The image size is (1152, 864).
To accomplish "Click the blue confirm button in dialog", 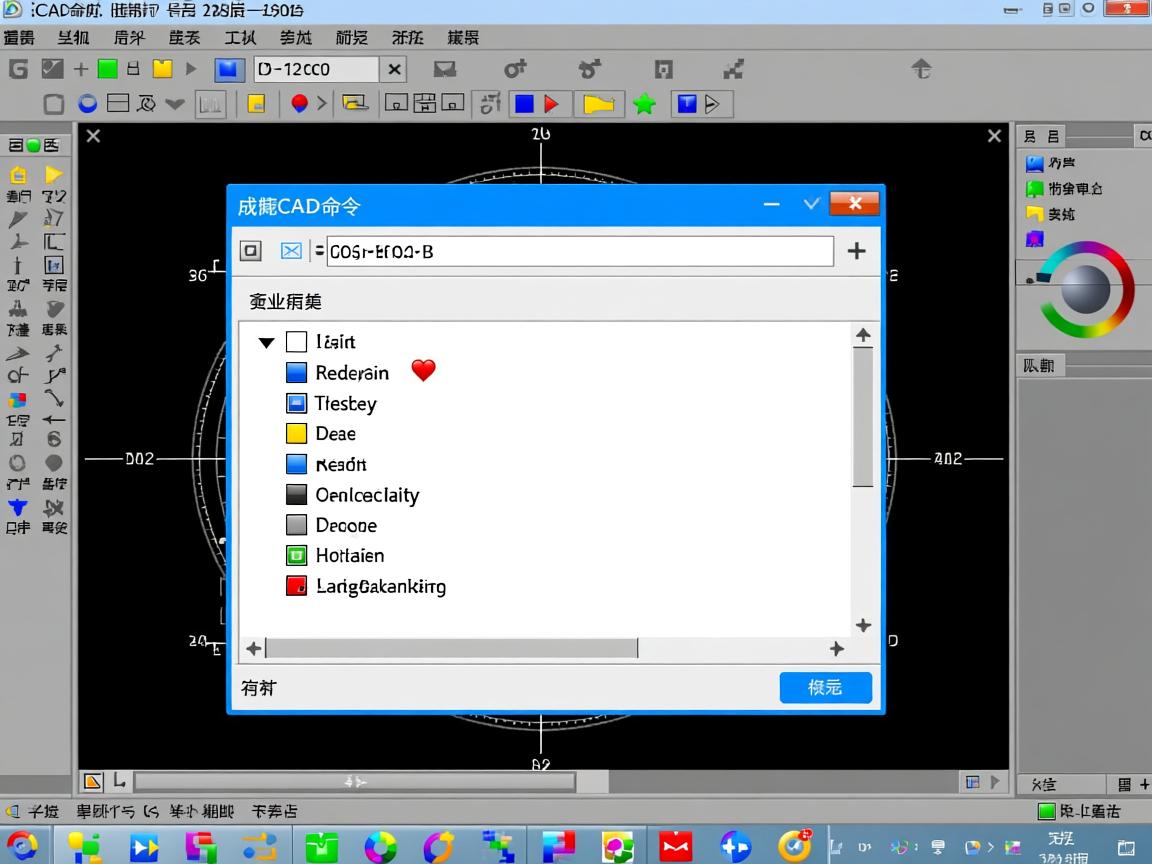I will click(825, 688).
